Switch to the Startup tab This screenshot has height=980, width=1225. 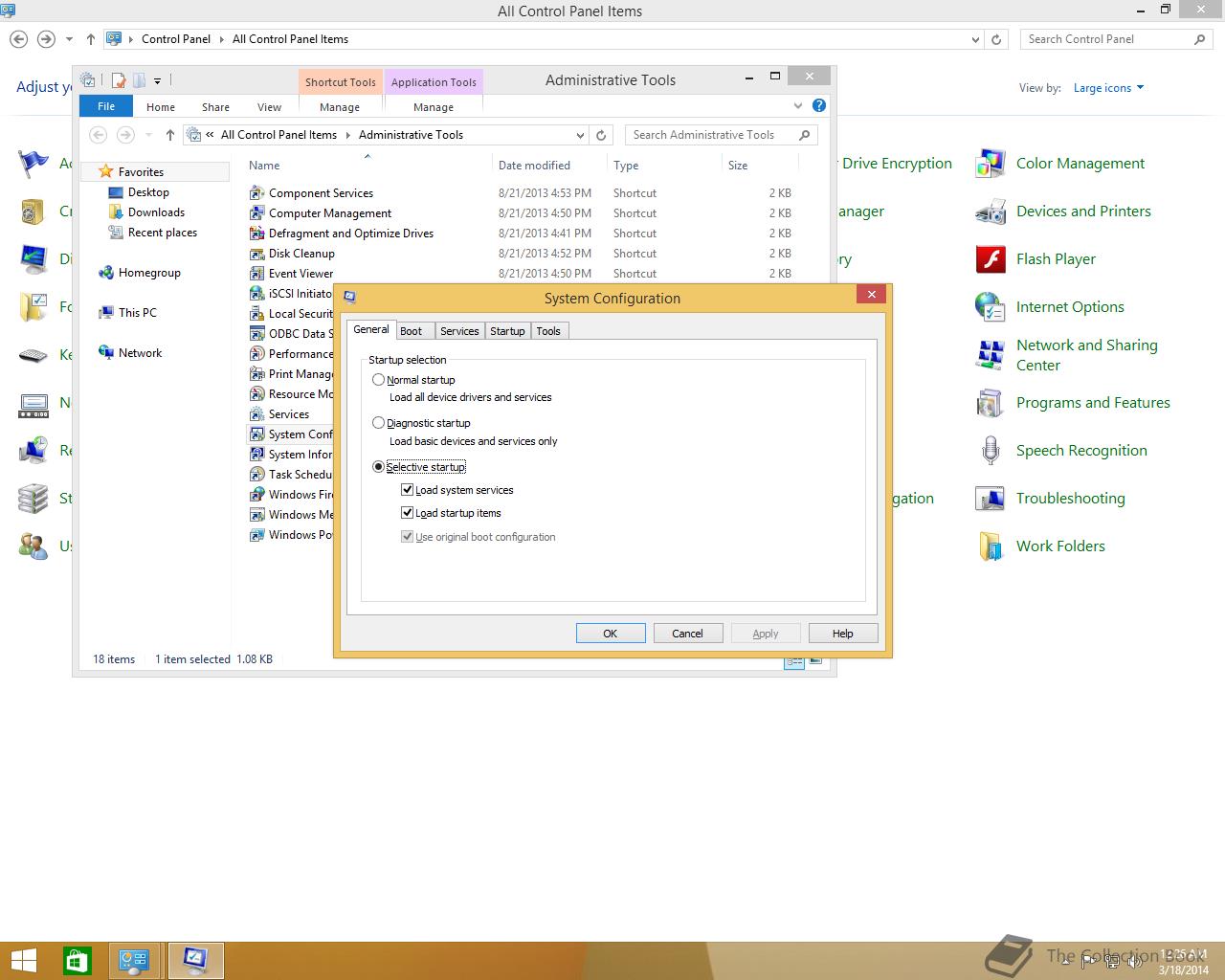(507, 331)
